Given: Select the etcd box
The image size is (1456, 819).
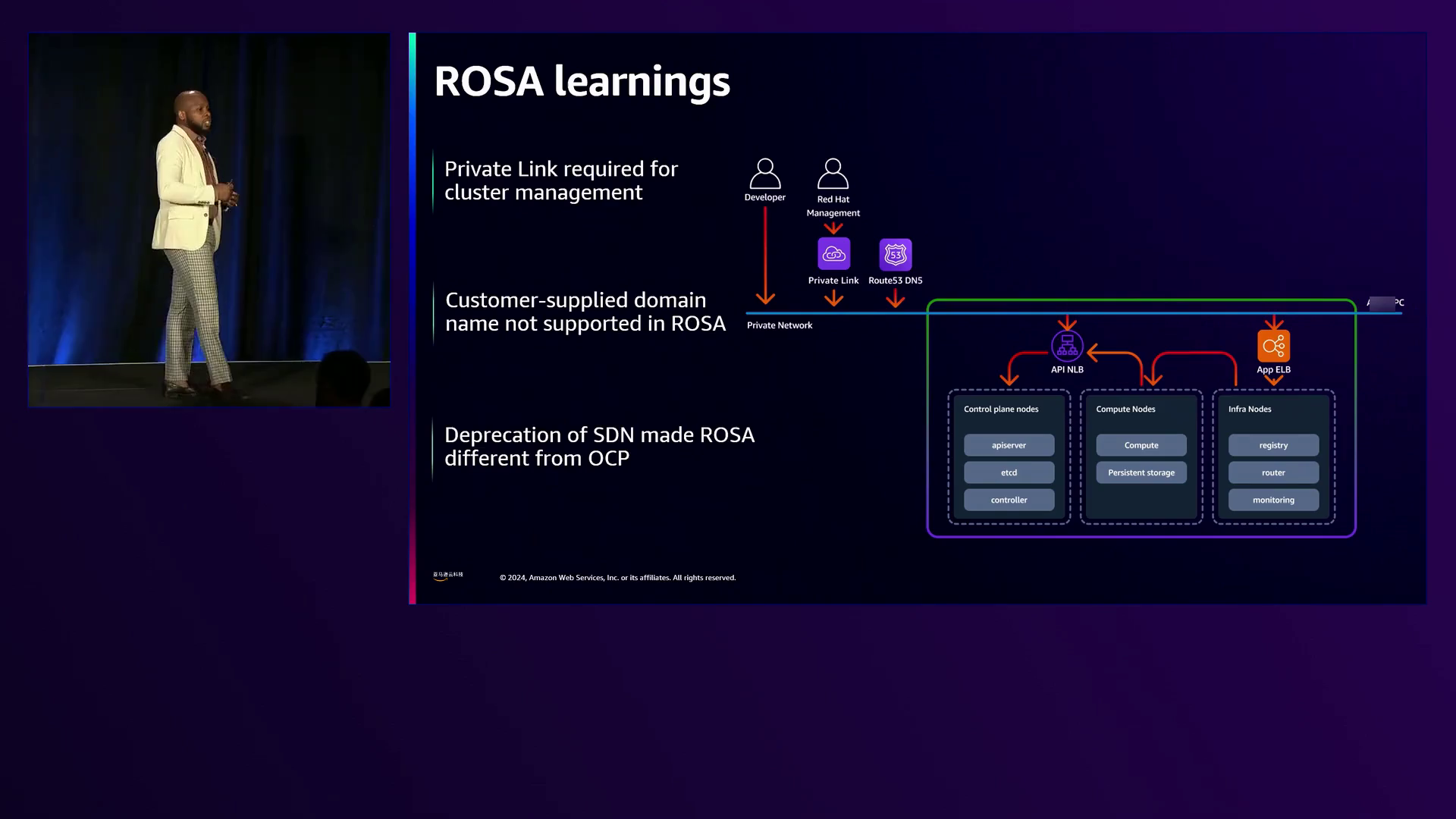Looking at the screenshot, I should 1009,472.
